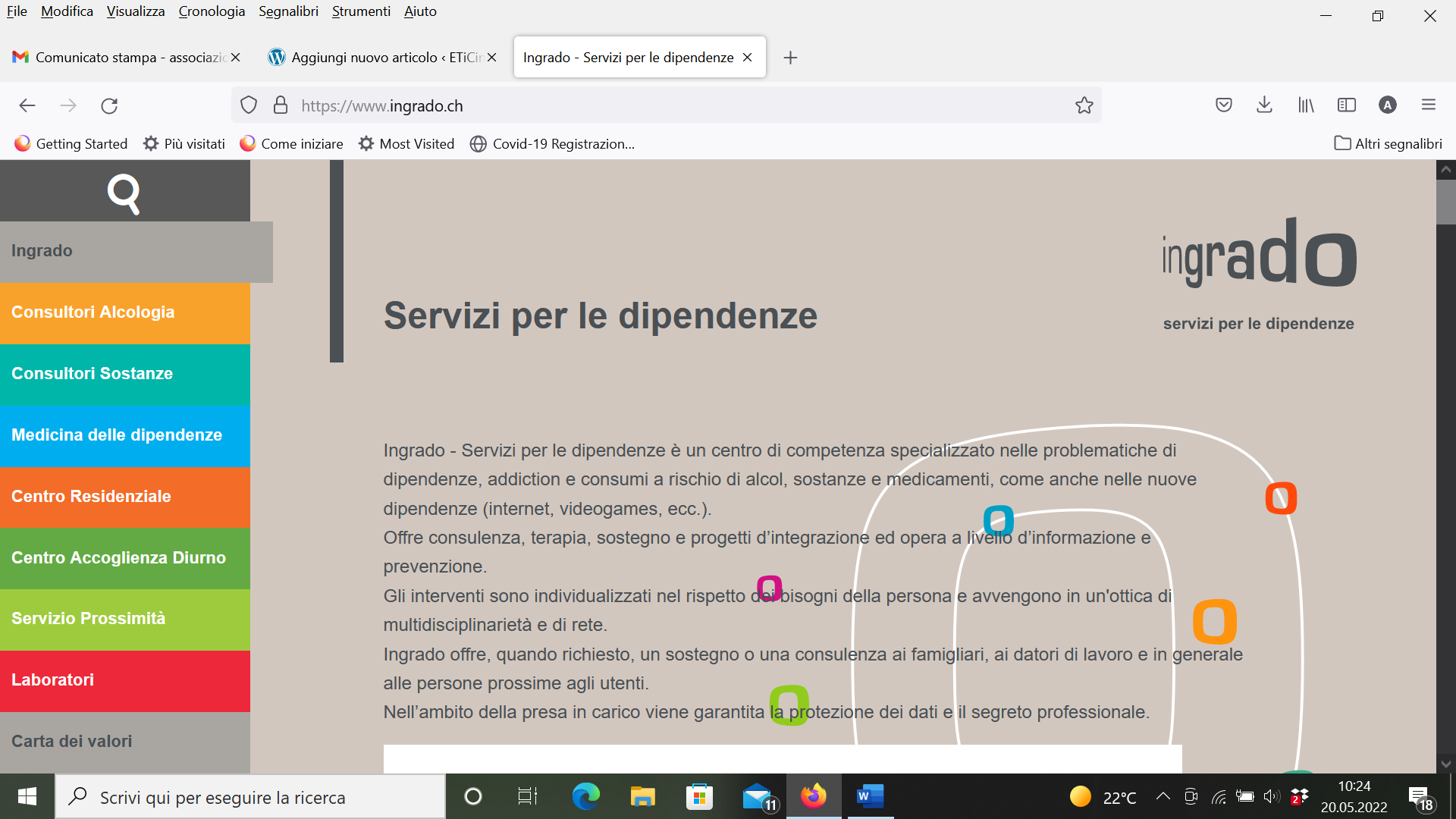The height and width of the screenshot is (819, 1456).
Task: Open the Windows Start menu
Action: coord(27,796)
